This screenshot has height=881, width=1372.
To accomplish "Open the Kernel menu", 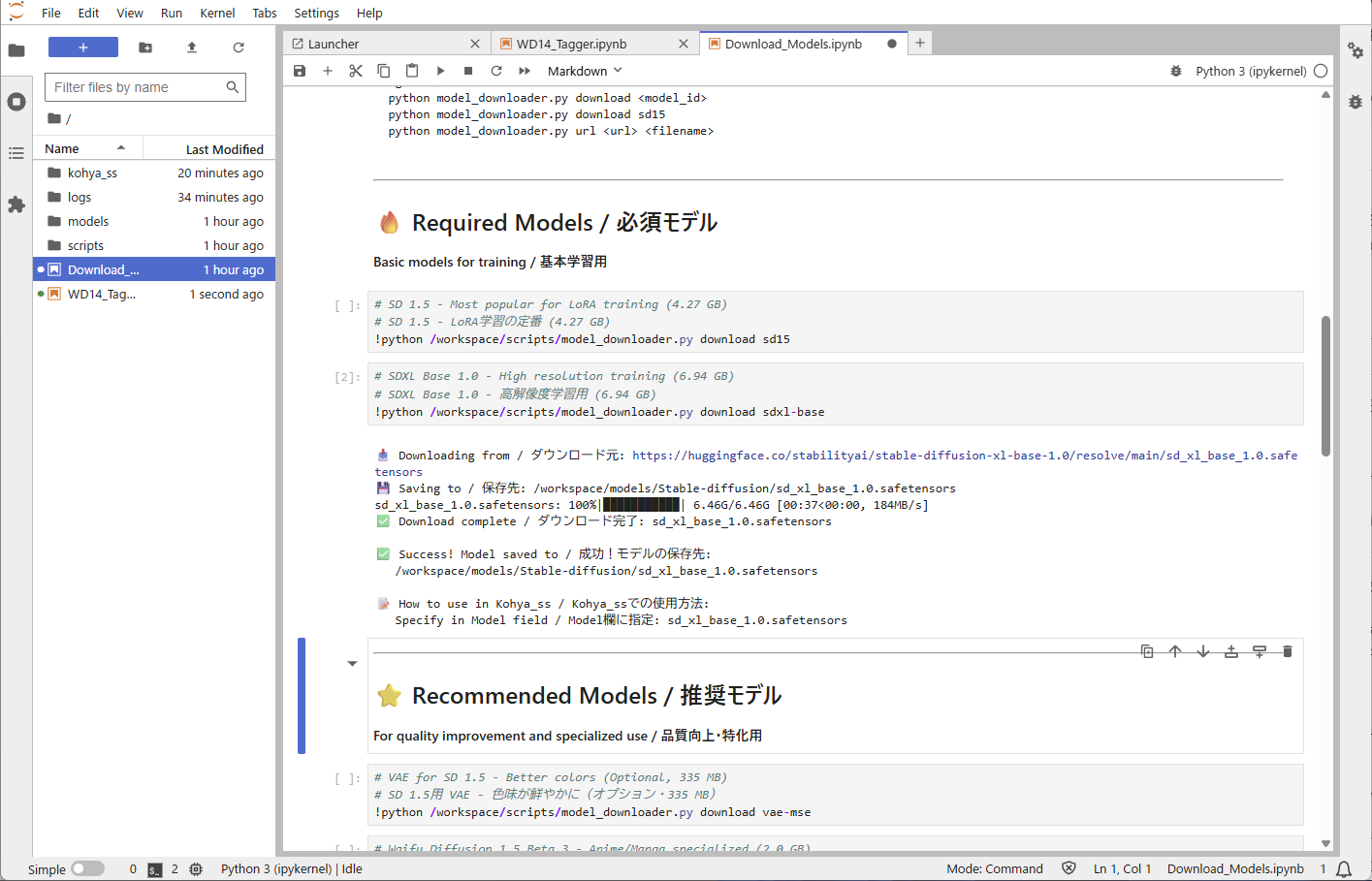I will tap(217, 13).
